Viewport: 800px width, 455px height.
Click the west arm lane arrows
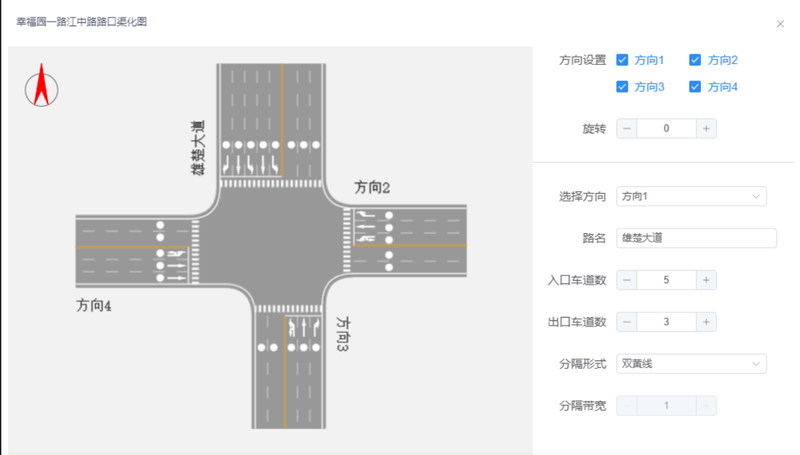176,266
